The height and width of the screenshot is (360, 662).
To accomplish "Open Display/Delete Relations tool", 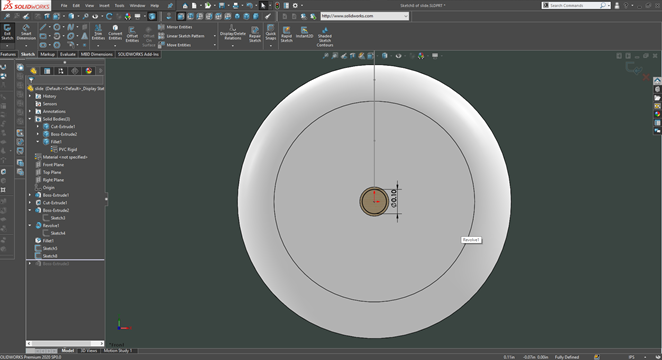I will pyautogui.click(x=232, y=33).
